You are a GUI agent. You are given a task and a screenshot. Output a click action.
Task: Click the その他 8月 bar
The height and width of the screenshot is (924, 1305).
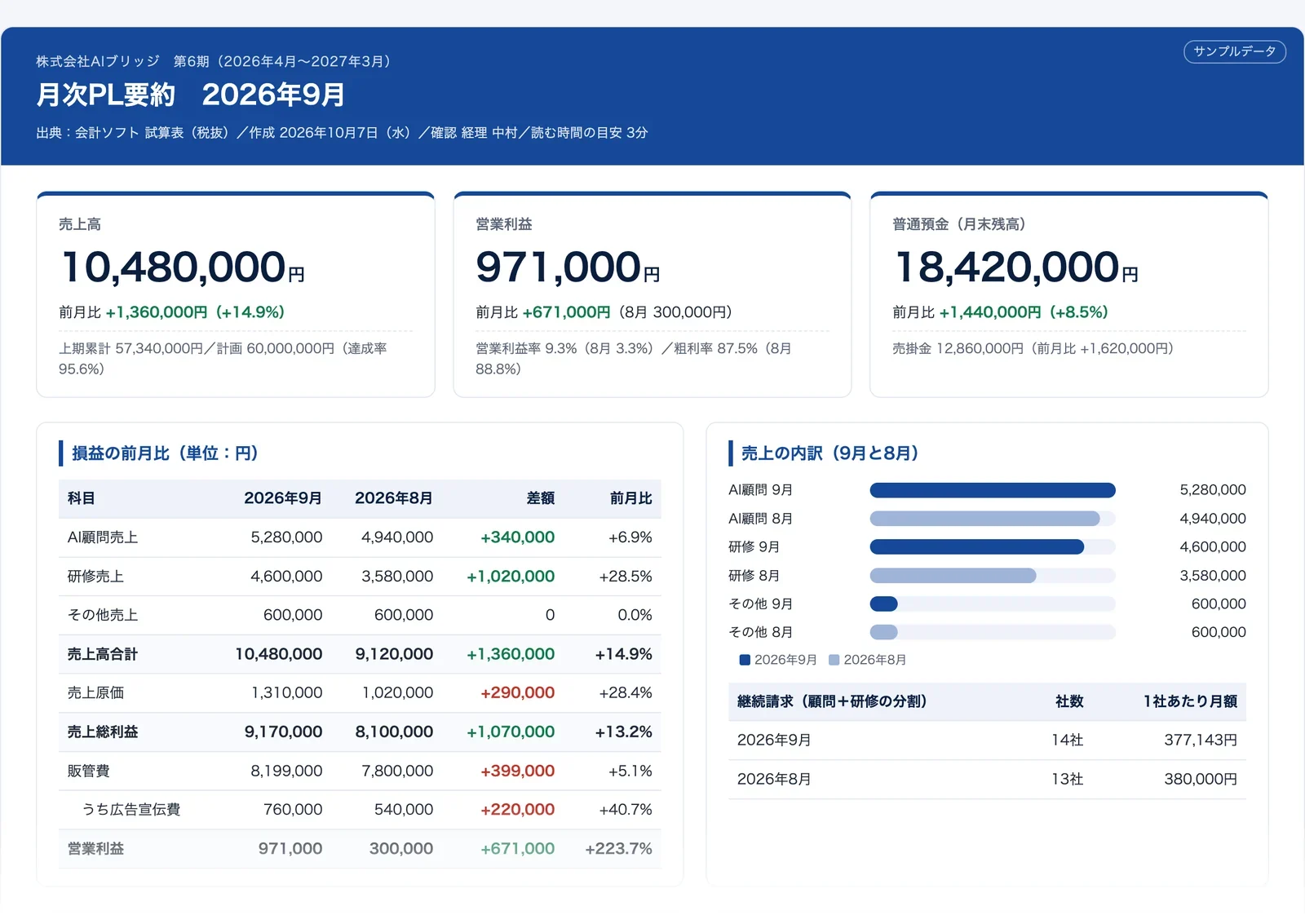[x=884, y=632]
